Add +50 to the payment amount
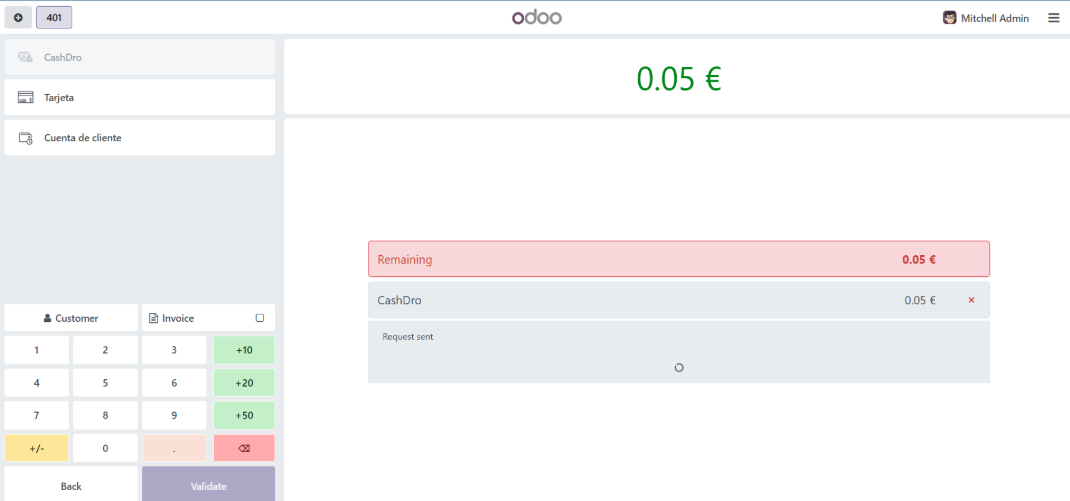This screenshot has height=501, width=1070. 244,416
